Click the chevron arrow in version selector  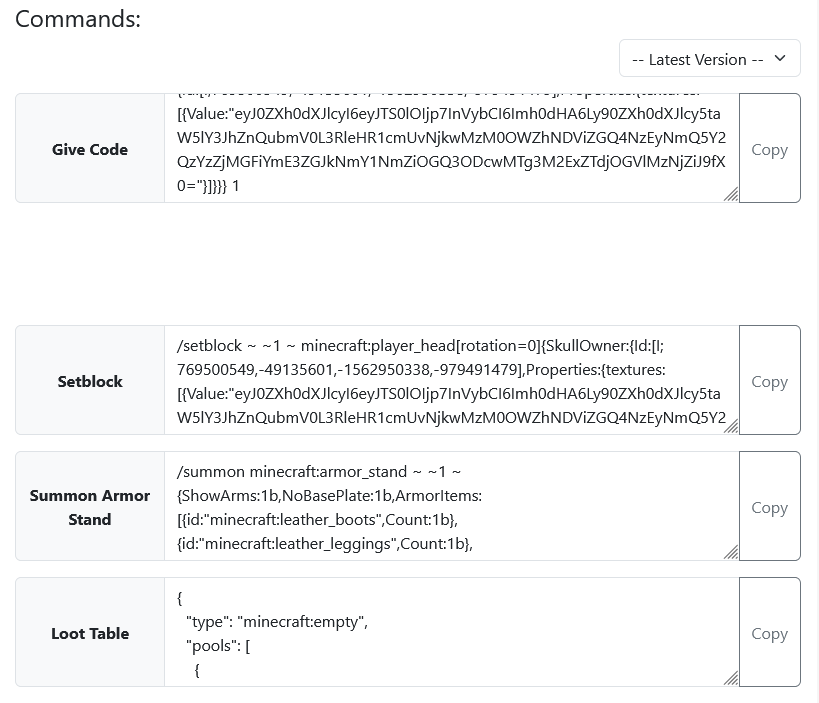[x=780, y=58]
